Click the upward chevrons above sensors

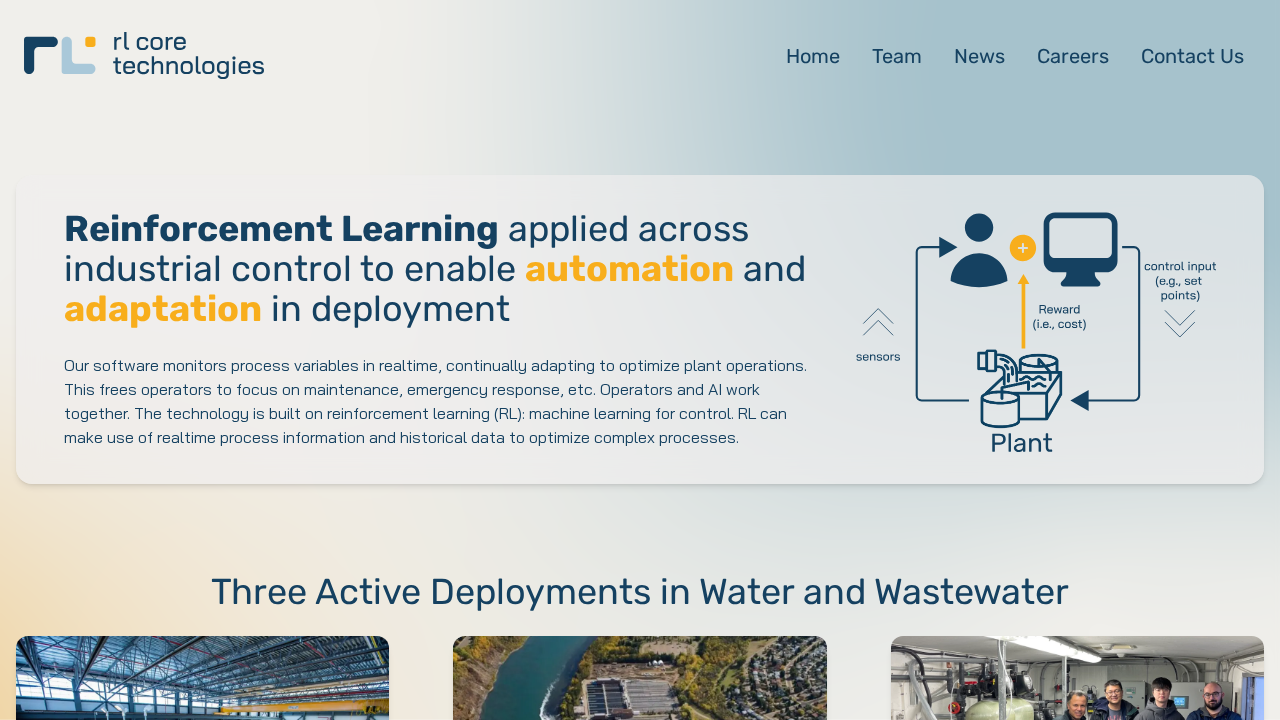point(878,322)
